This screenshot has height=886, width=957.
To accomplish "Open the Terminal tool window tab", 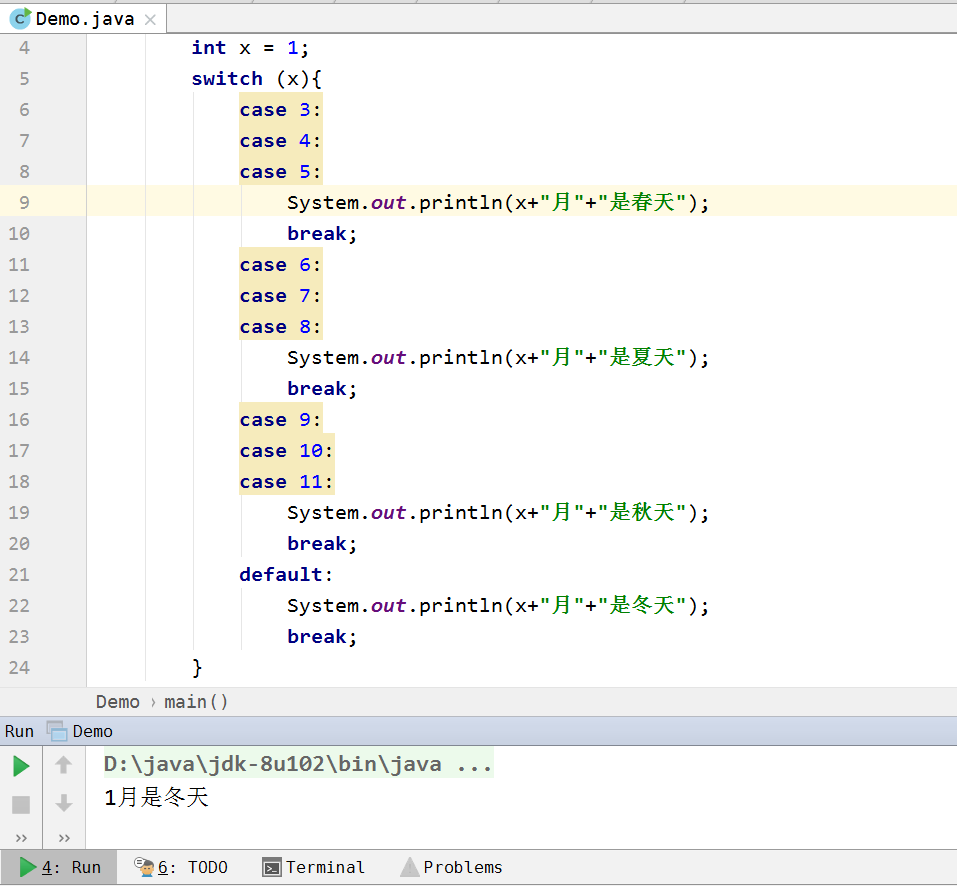I will (x=313, y=867).
